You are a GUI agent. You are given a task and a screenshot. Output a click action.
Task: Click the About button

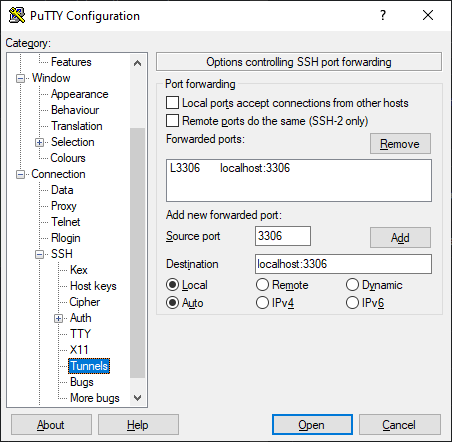tap(51, 425)
